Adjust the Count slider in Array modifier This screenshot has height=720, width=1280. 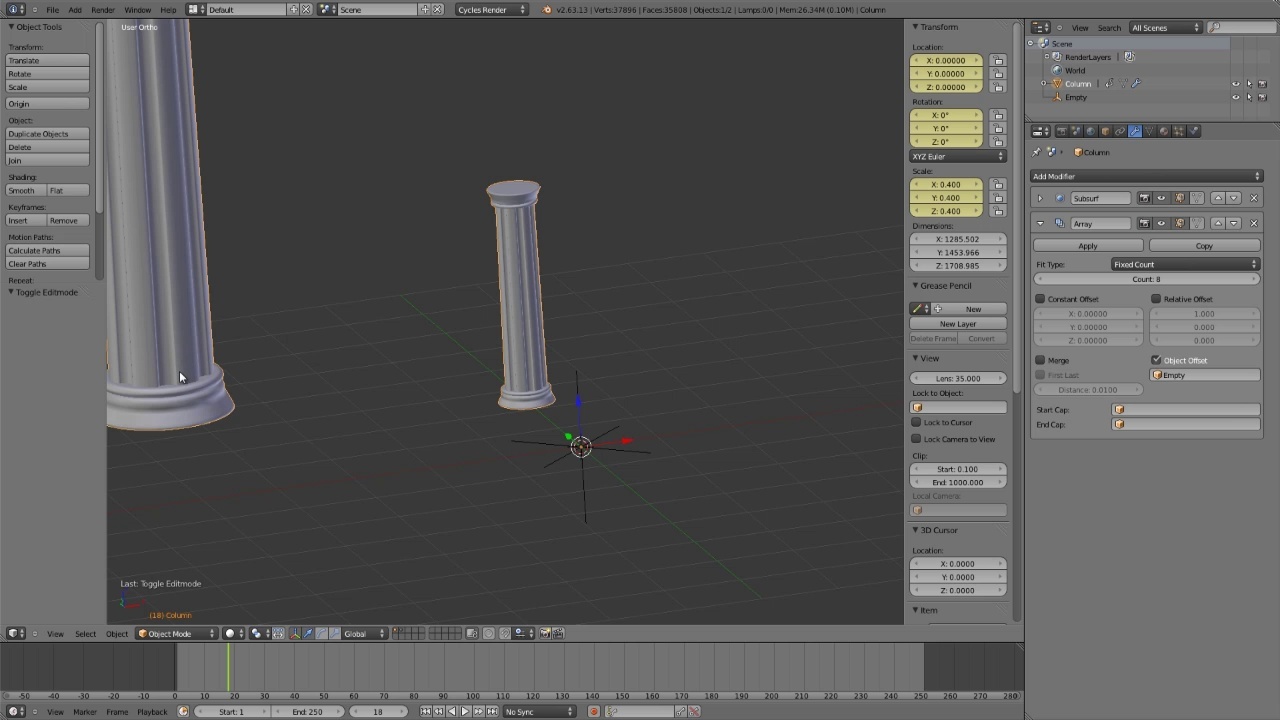(1146, 279)
